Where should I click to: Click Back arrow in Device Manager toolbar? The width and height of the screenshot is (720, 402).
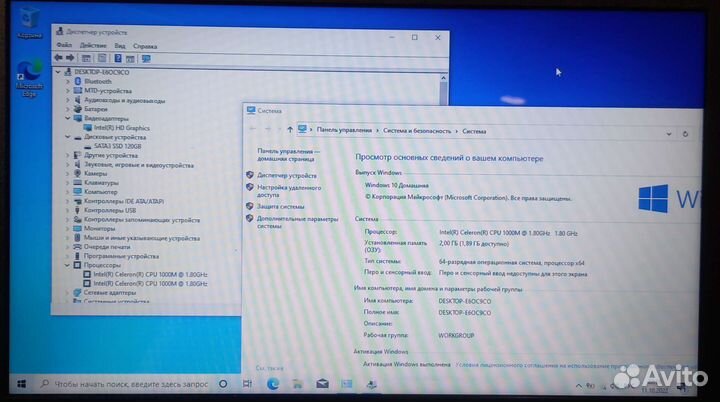(x=58, y=58)
